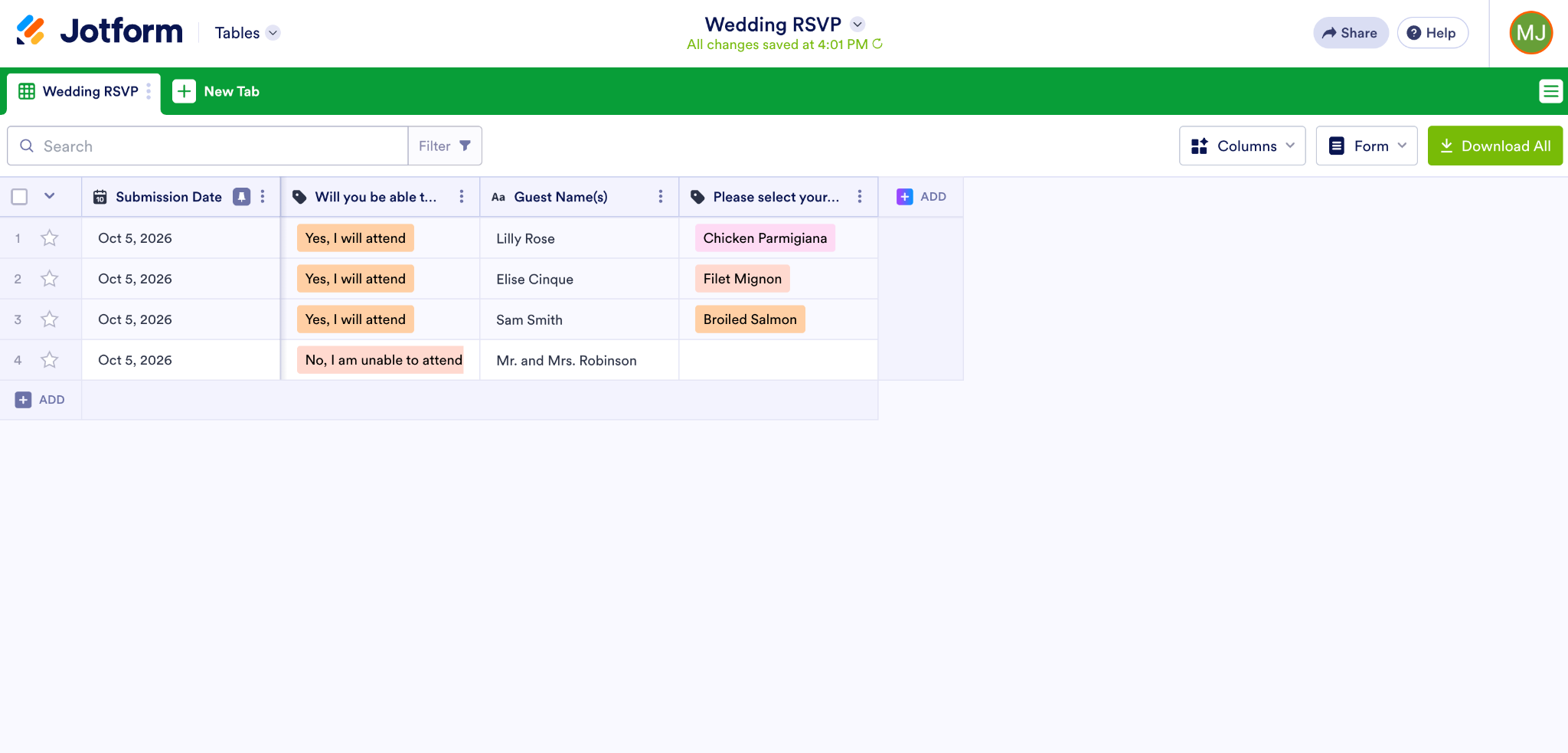Click Sam Smith's 'Yes, I will attend' tag

tap(355, 319)
